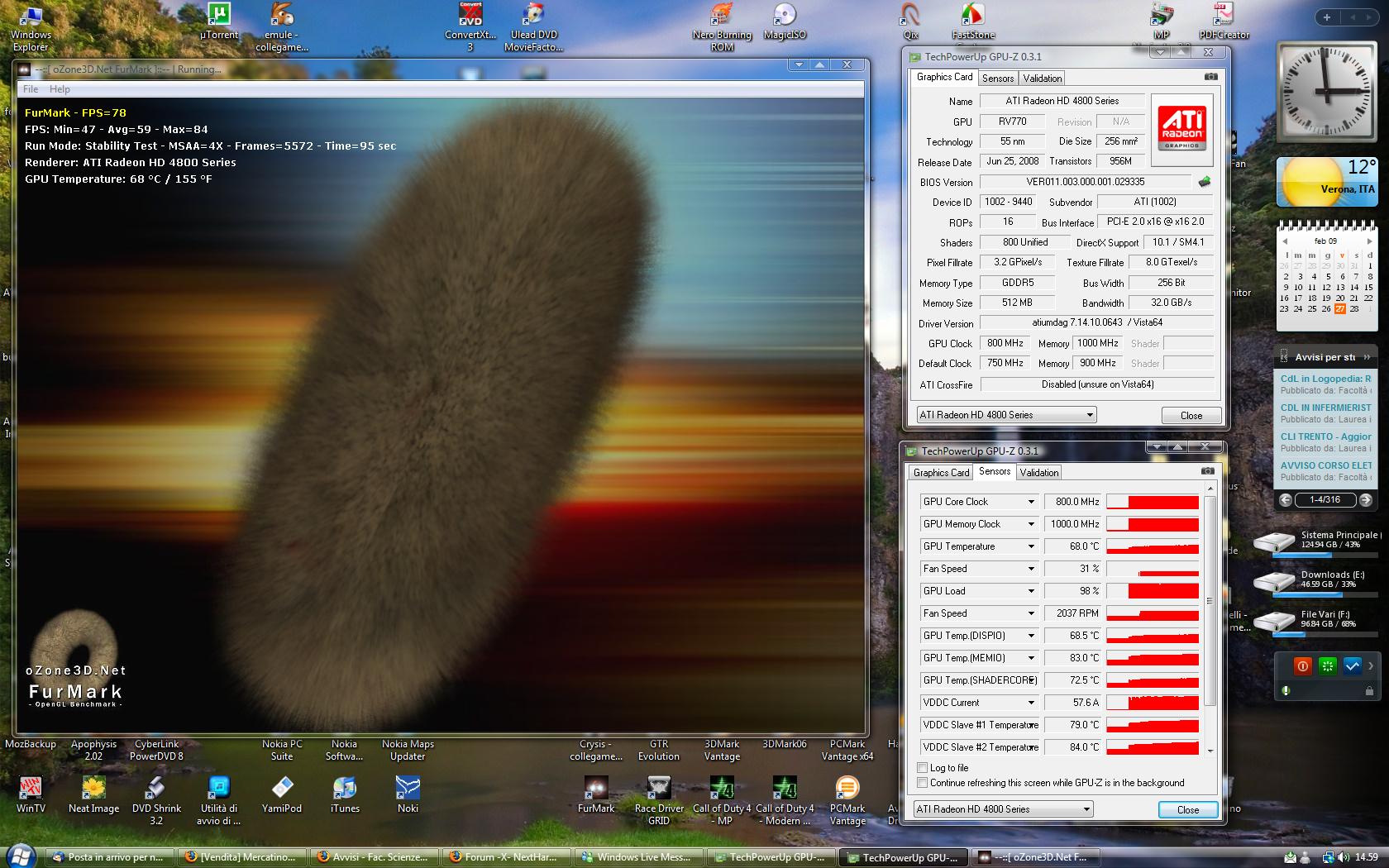Screen dimensions: 1389x868
Task: Click the system tray clock 14.59
Action: click(1366, 857)
